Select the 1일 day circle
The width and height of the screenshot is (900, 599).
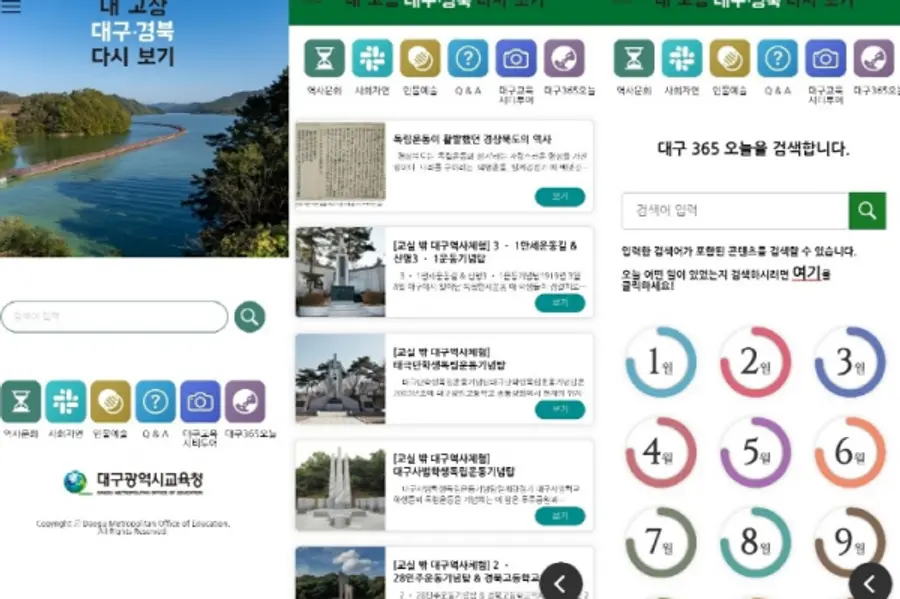[660, 362]
